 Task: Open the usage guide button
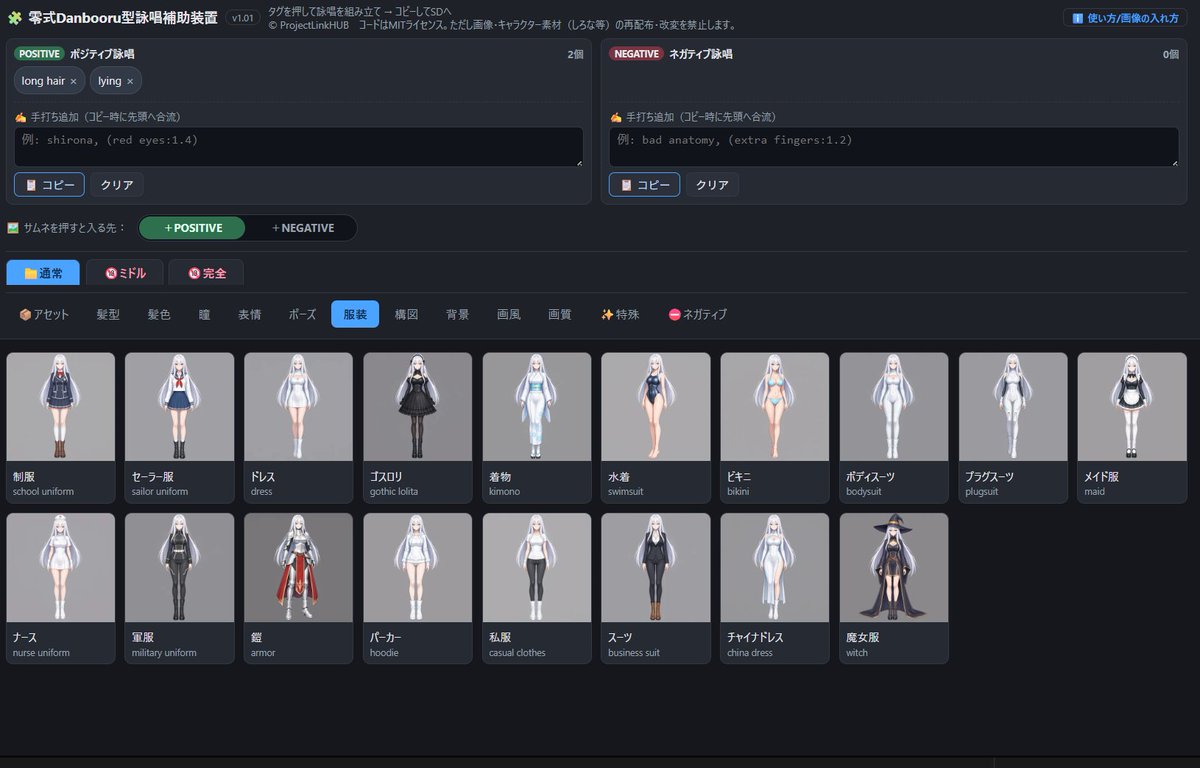coord(1125,18)
